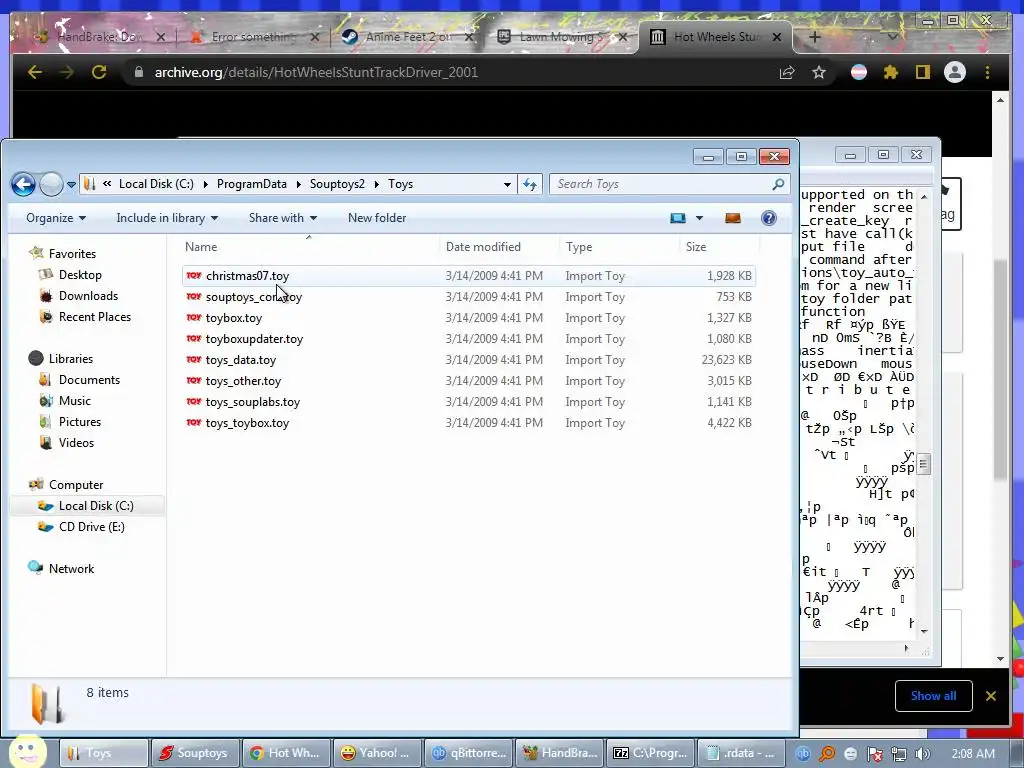This screenshot has height=768, width=1024.
Task: Bookmark the page with the star icon
Action: point(819,72)
